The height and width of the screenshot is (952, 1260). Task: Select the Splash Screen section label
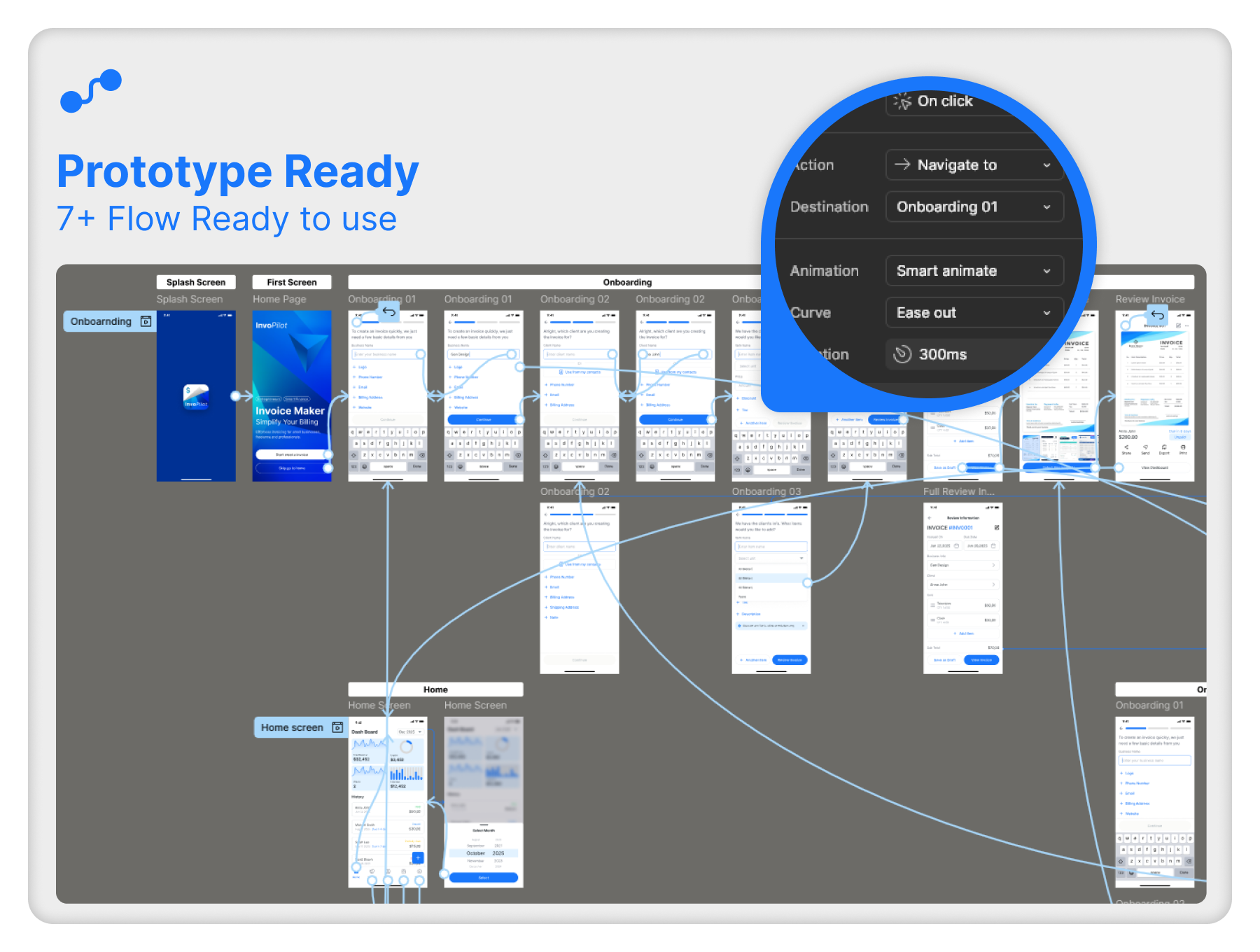click(196, 282)
